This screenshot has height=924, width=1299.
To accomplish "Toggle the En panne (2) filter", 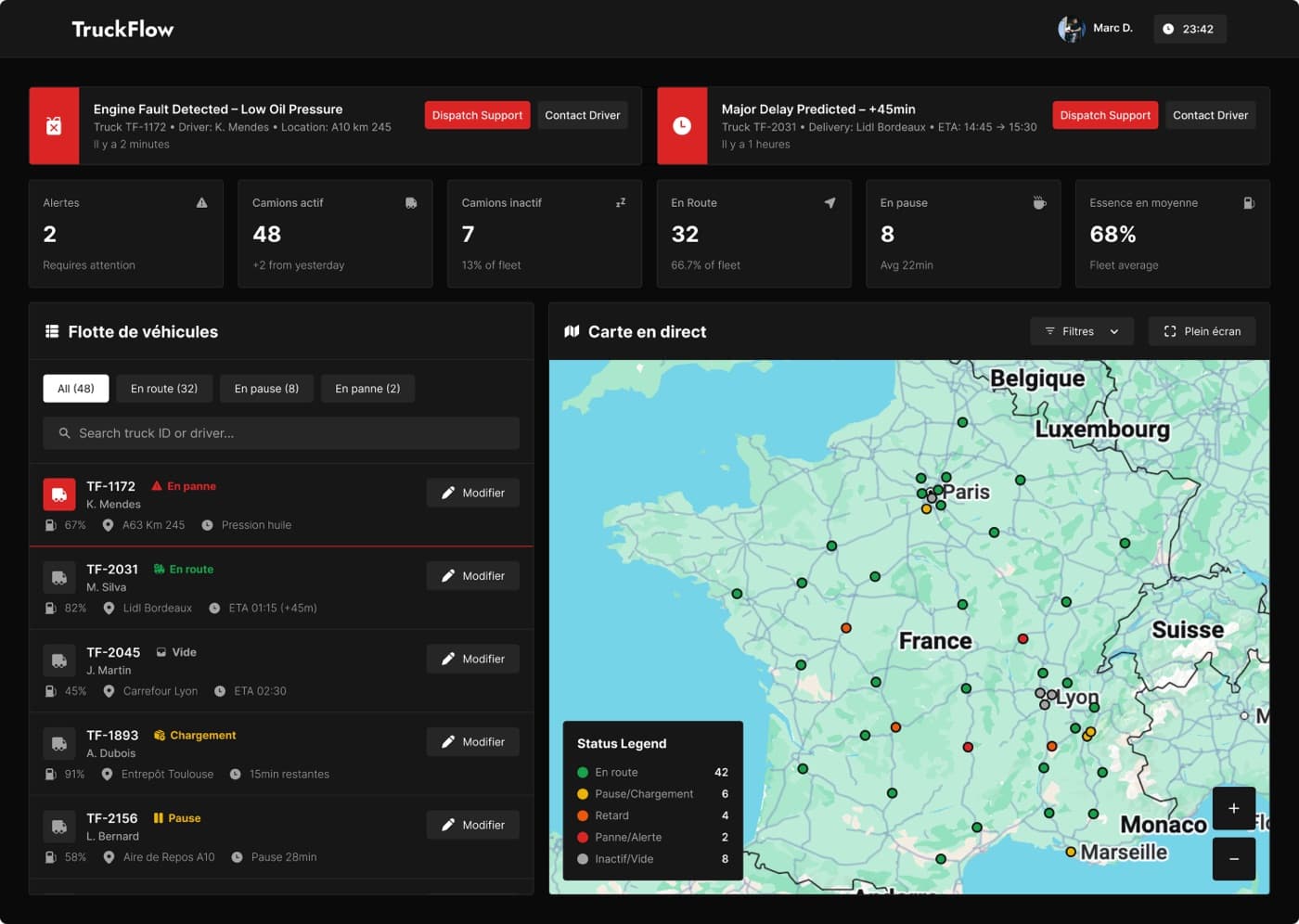I will click(x=367, y=389).
